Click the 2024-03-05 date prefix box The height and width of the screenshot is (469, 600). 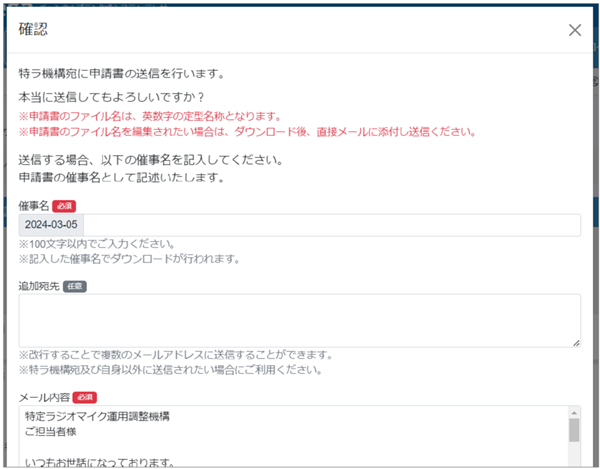[51, 225]
